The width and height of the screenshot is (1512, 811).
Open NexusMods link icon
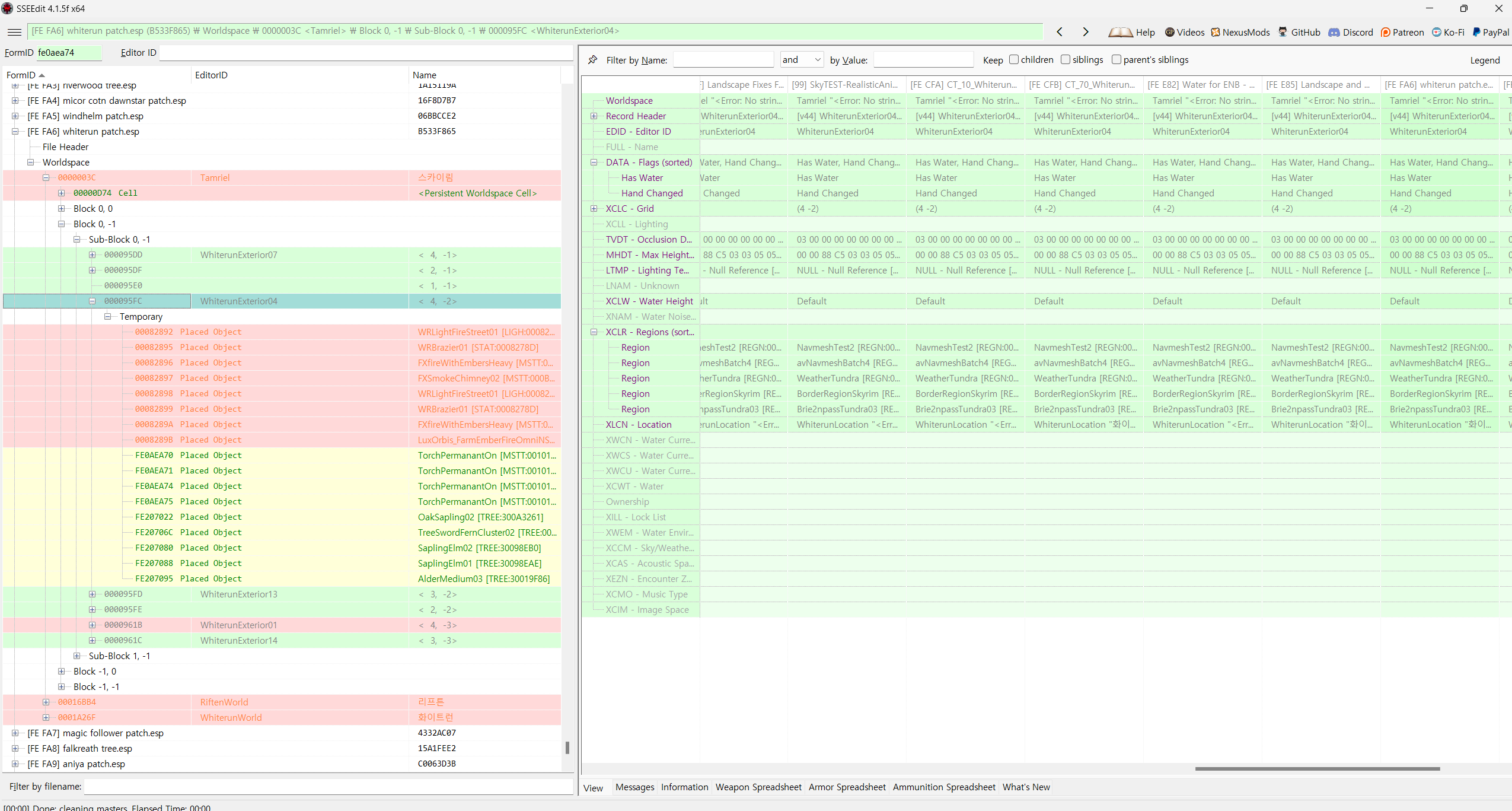[1215, 33]
